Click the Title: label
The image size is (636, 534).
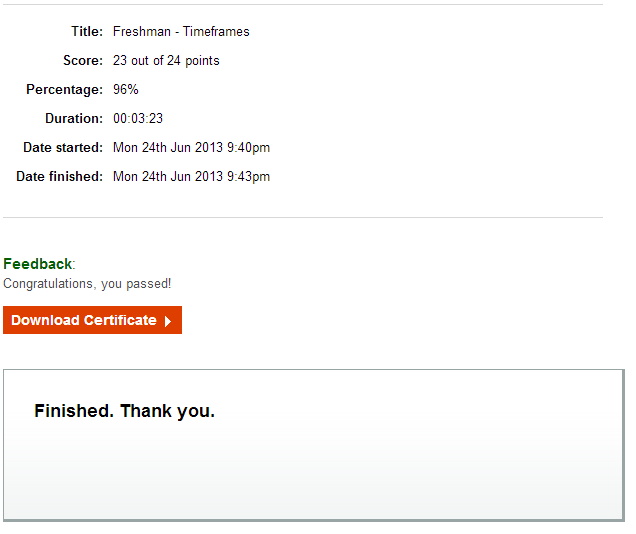(87, 32)
